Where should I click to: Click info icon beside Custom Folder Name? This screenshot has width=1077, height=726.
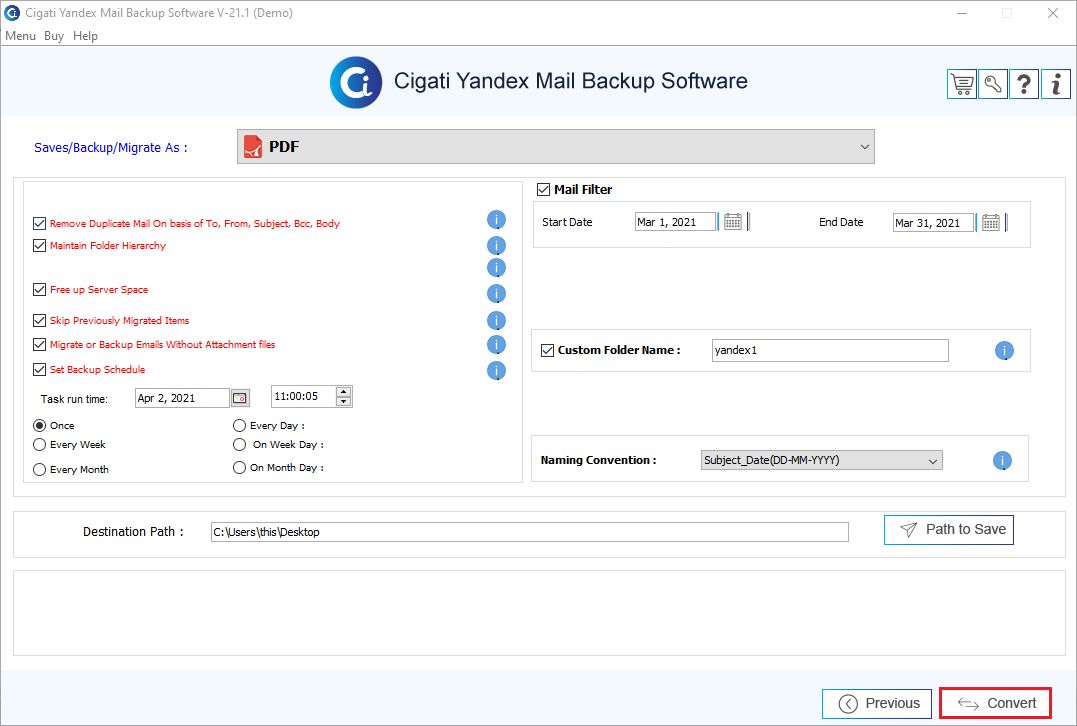click(1004, 351)
